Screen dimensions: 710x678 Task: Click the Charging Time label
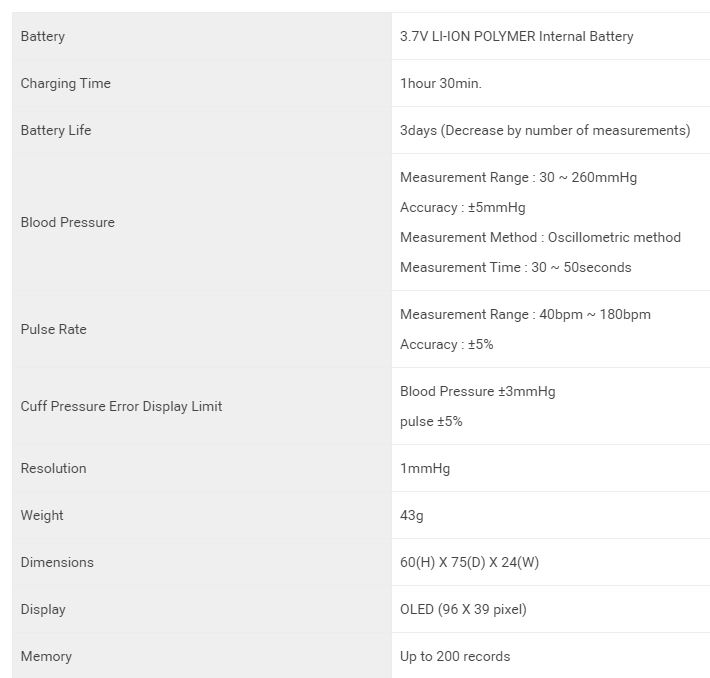[x=66, y=83]
